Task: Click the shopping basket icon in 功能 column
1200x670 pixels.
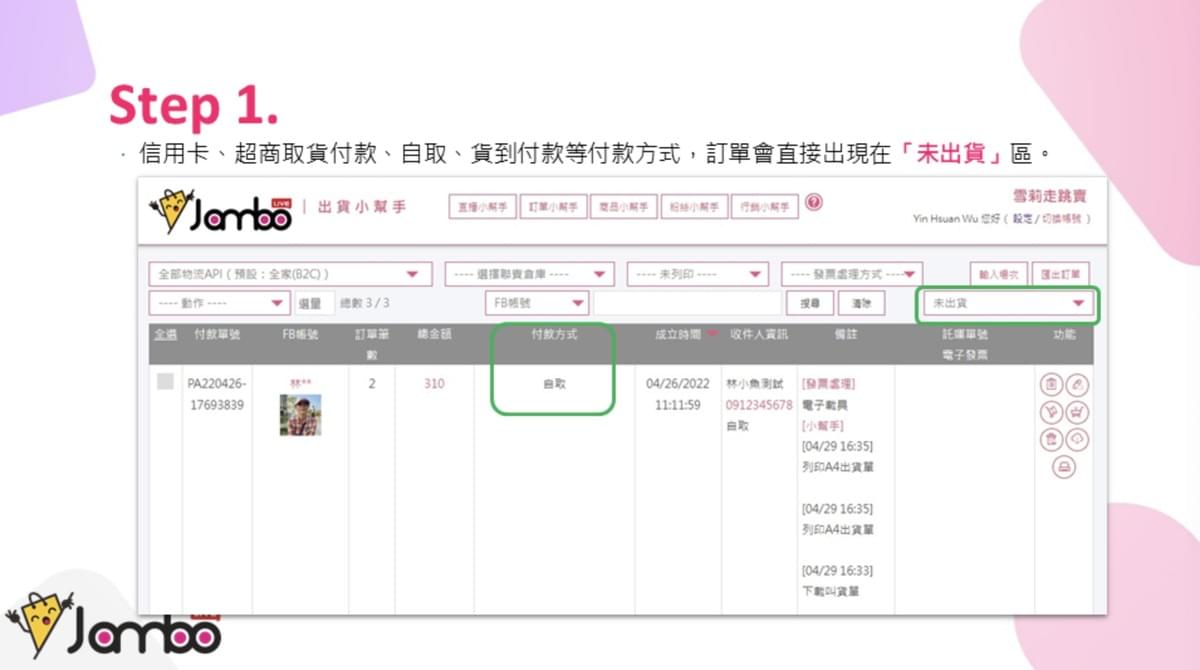Action: [x=1078, y=412]
